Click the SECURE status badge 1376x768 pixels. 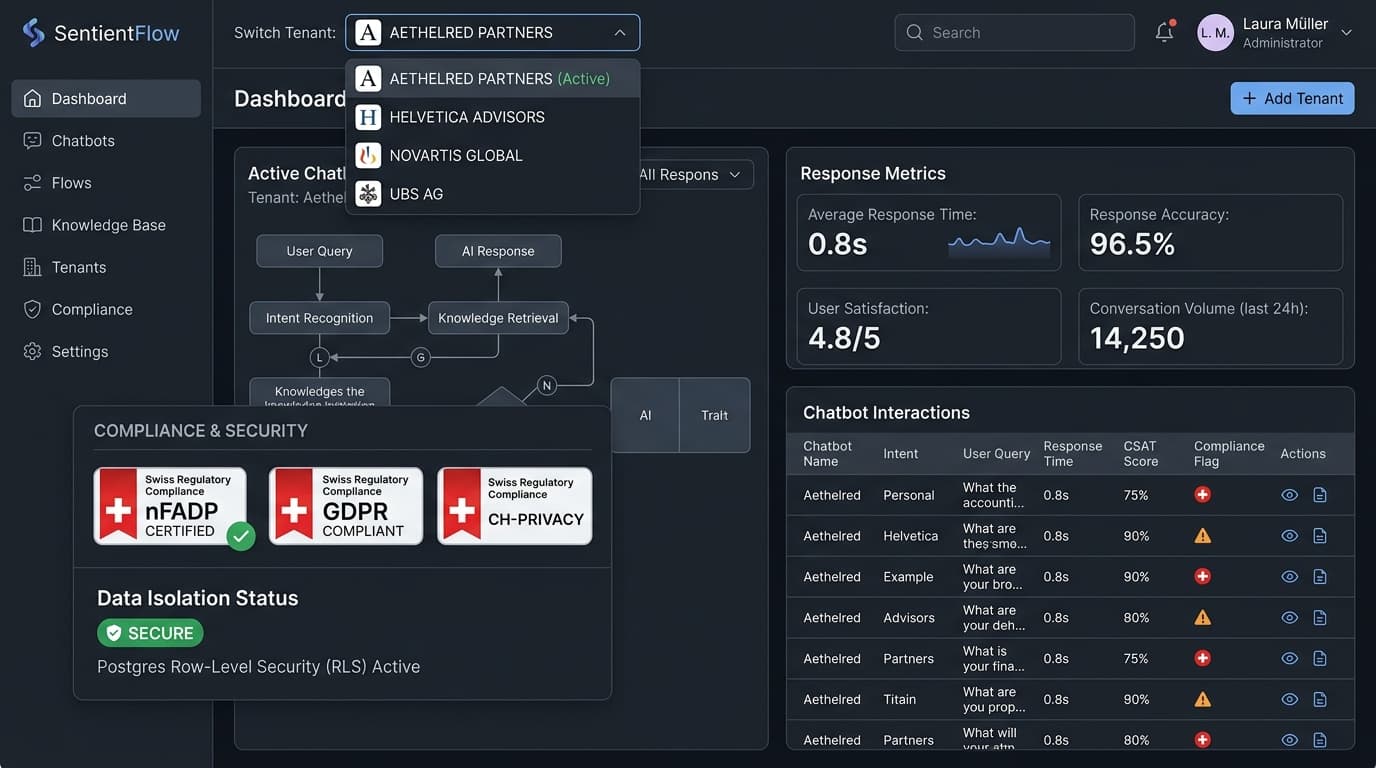click(x=150, y=633)
